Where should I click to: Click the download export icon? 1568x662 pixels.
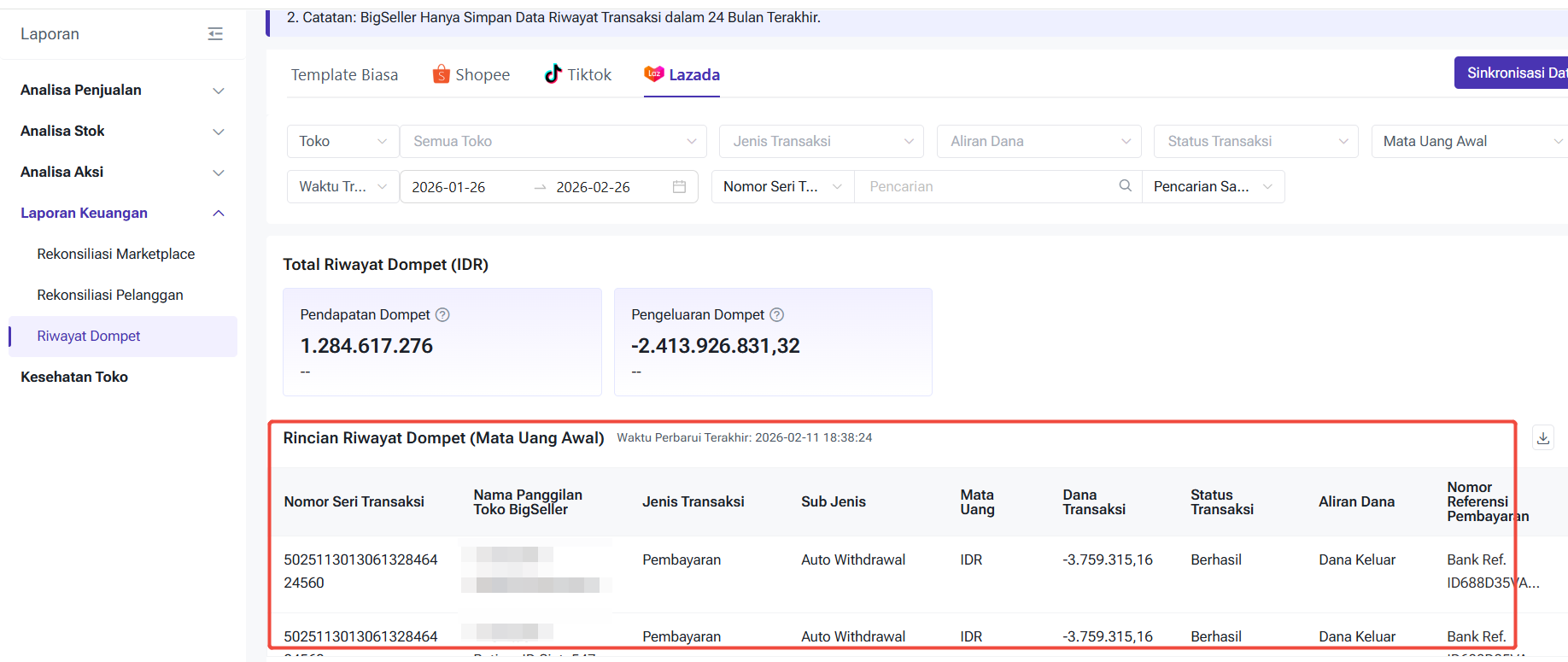1542,438
